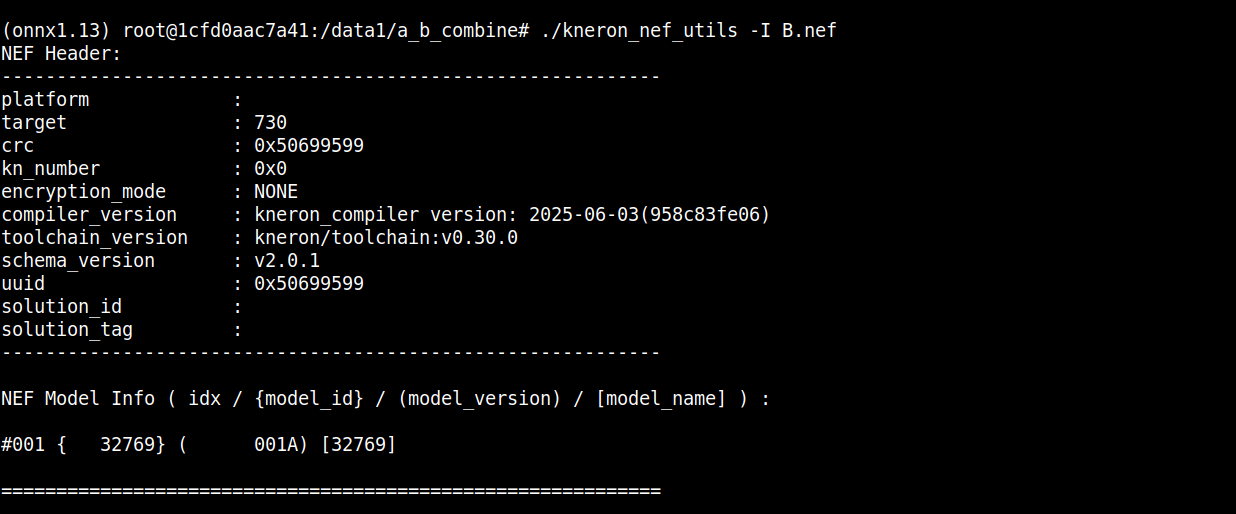
Task: Click the encryption_mode value NONE
Action: click(x=276, y=192)
